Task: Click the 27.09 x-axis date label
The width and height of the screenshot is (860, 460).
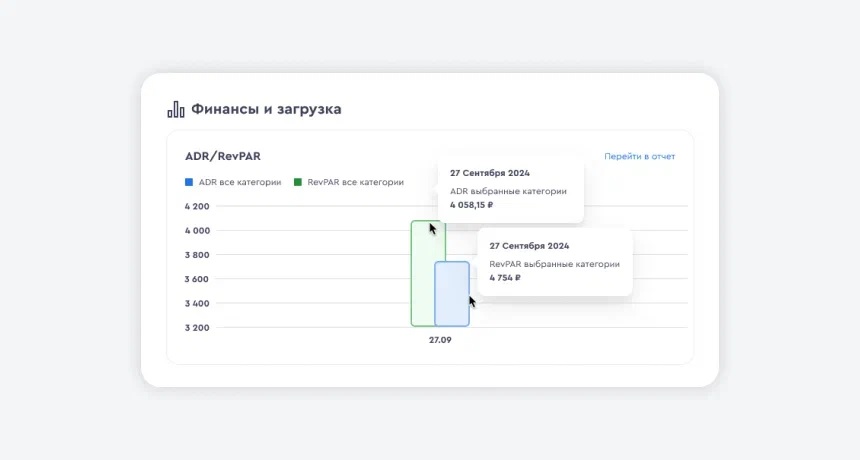Action: [440, 340]
